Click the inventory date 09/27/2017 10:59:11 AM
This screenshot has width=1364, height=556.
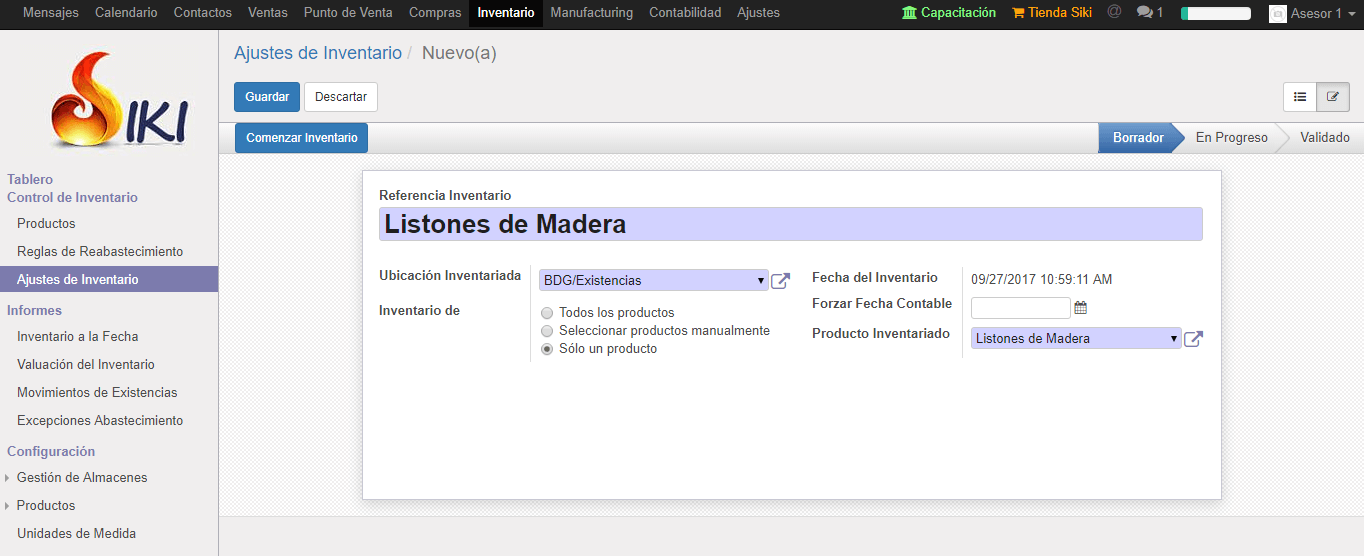(x=1041, y=279)
